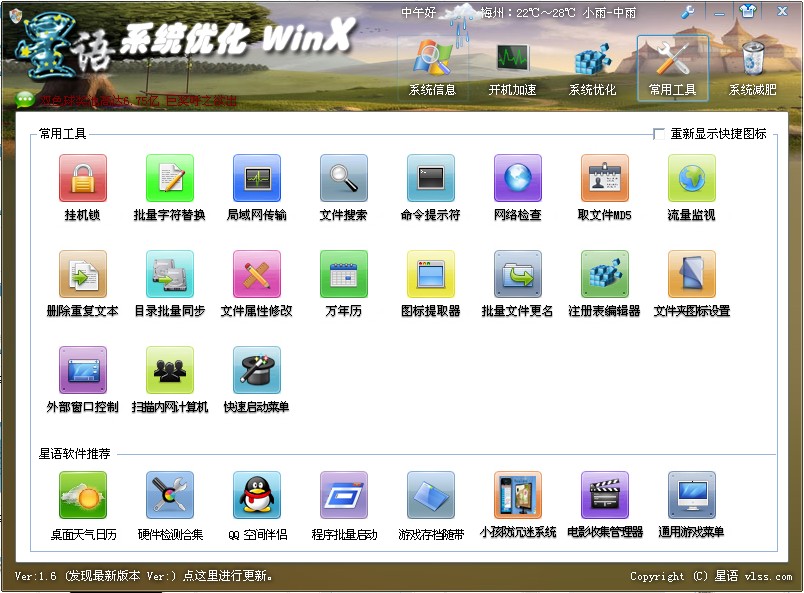
Task: Open recommended QQ空间伴侣 software
Action: coord(257,497)
